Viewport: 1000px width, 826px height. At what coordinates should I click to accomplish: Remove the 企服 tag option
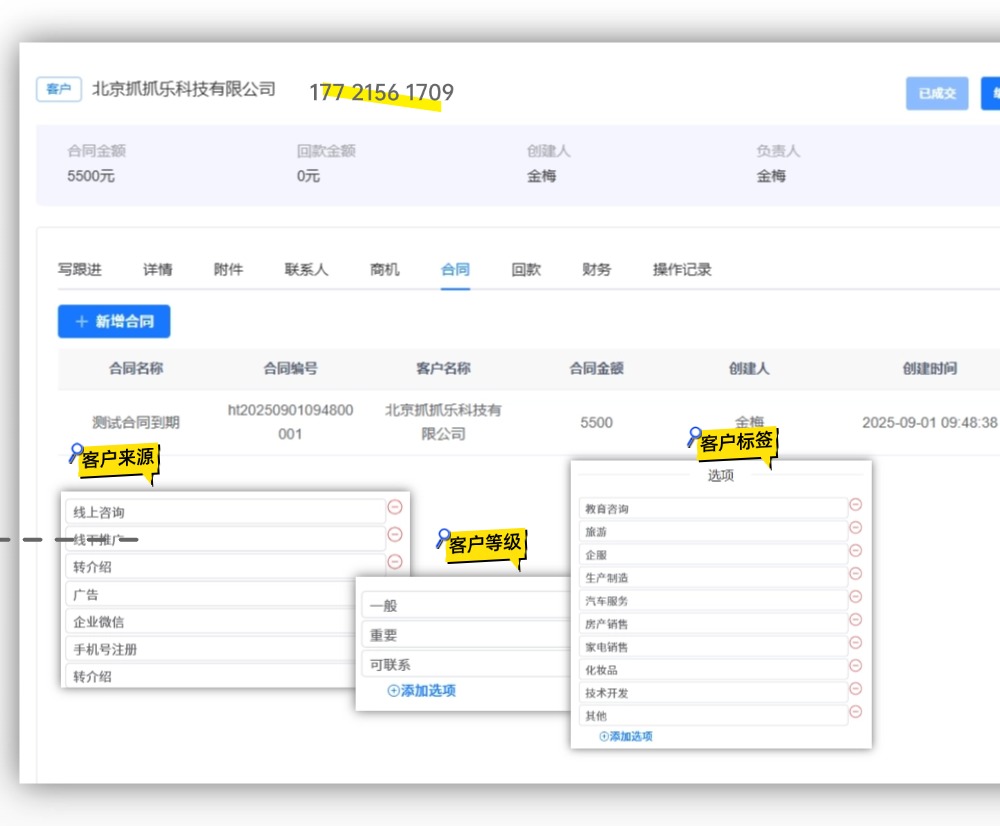click(x=855, y=551)
